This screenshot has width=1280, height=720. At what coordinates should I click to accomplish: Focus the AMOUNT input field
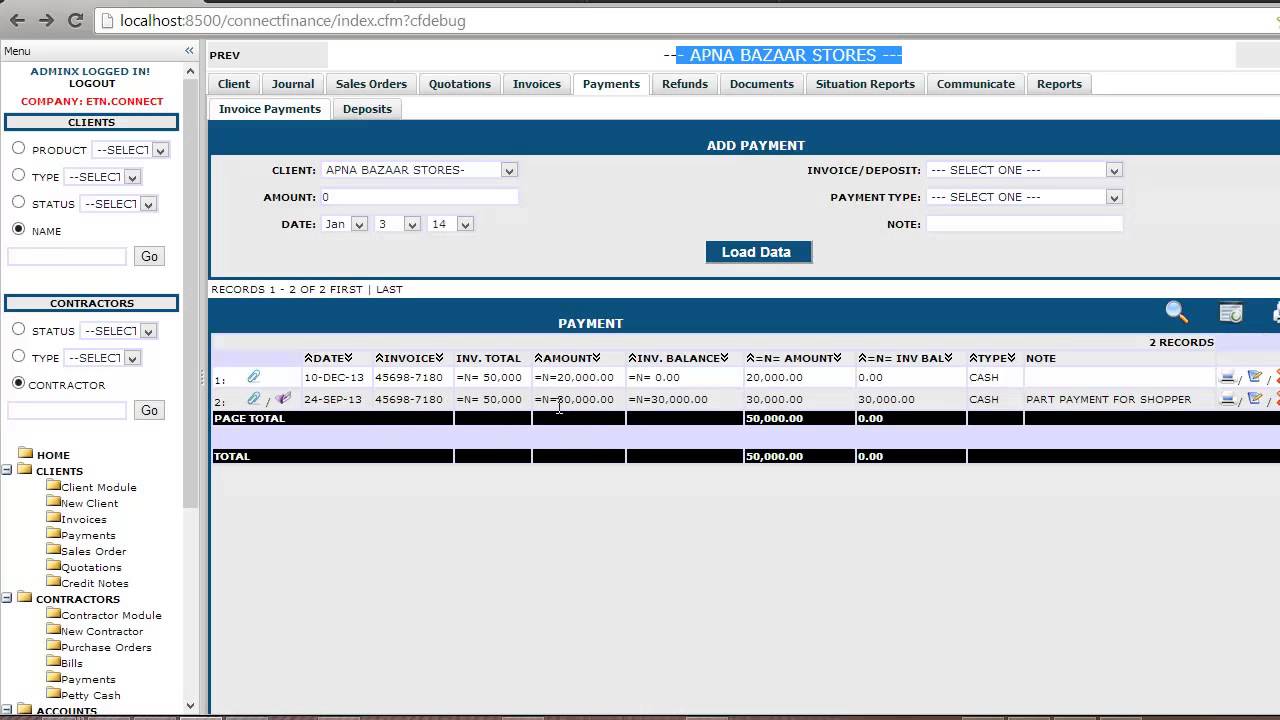(x=418, y=197)
